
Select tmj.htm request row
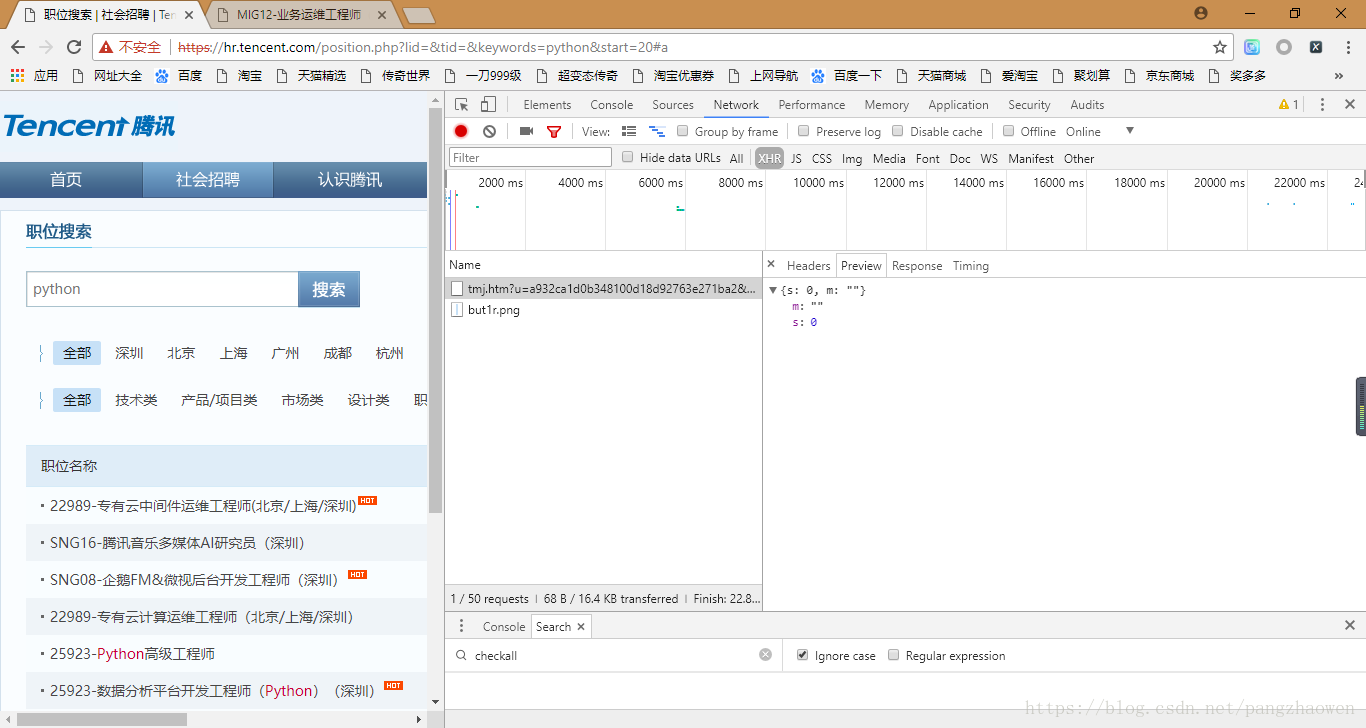(603, 288)
